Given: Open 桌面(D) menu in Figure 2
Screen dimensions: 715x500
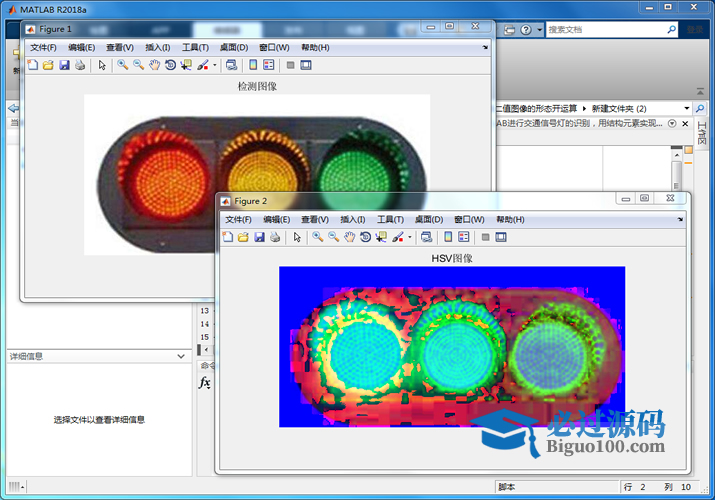Looking at the screenshot, I should (x=429, y=220).
